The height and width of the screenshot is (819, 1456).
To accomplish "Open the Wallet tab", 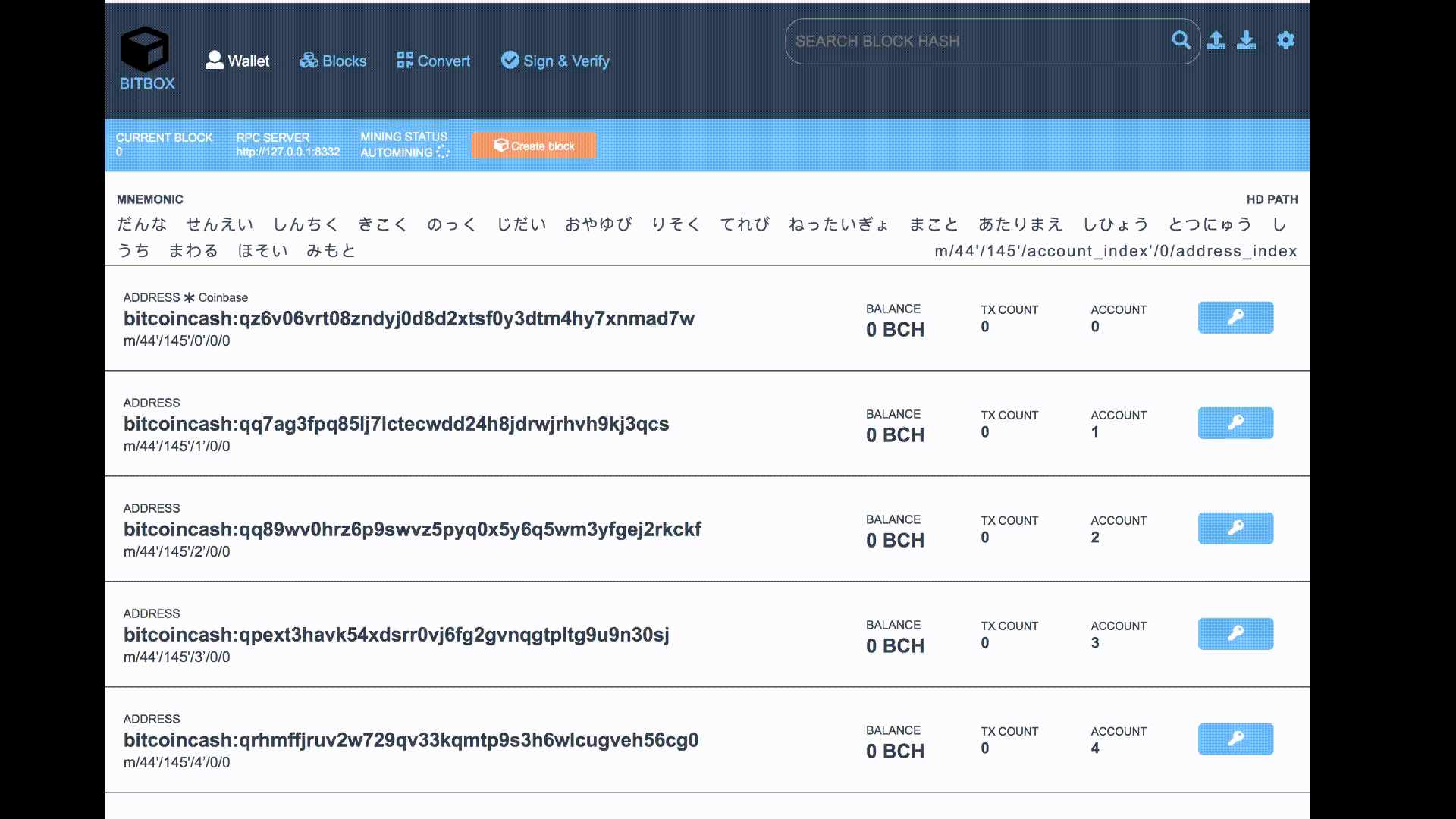I will pos(237,61).
